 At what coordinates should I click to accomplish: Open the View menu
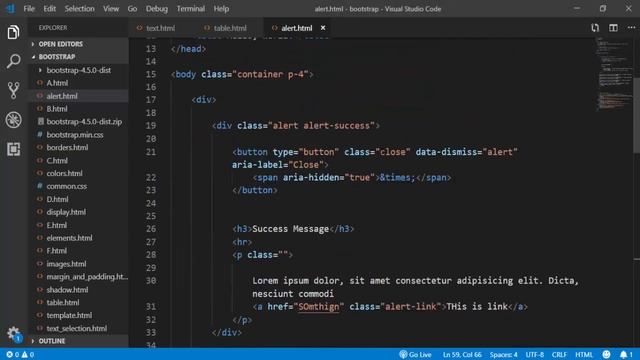point(111,9)
